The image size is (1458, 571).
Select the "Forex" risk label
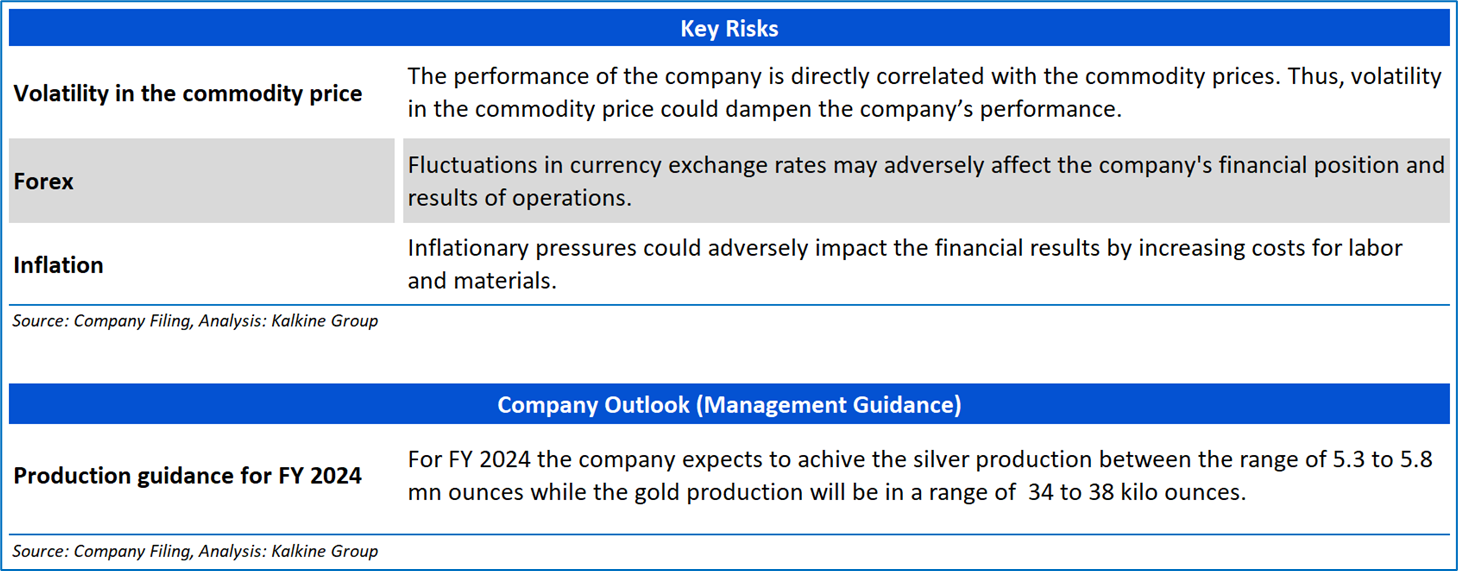tap(44, 181)
